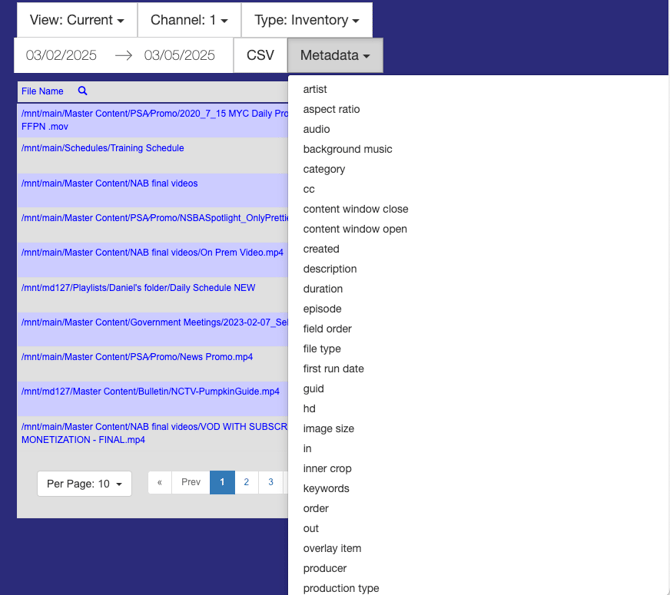This screenshot has height=595, width=670.
Task: Expand the Channel: 1 dropdown
Action: [x=189, y=20]
